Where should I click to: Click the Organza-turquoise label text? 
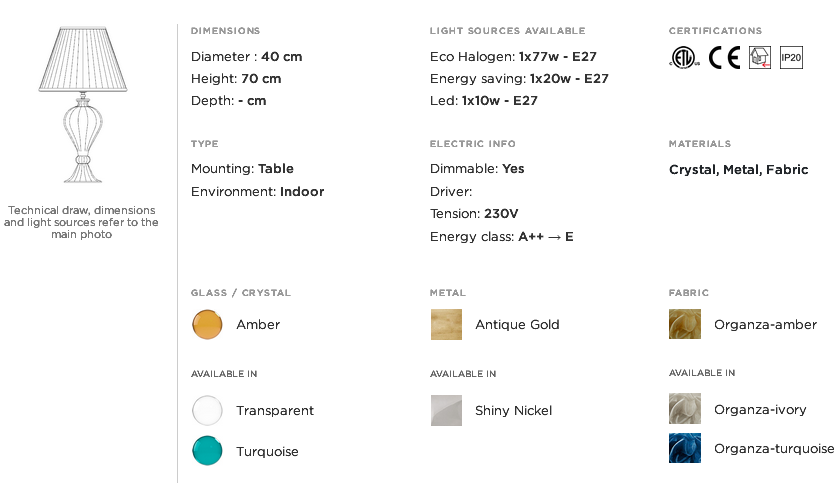[774, 448]
